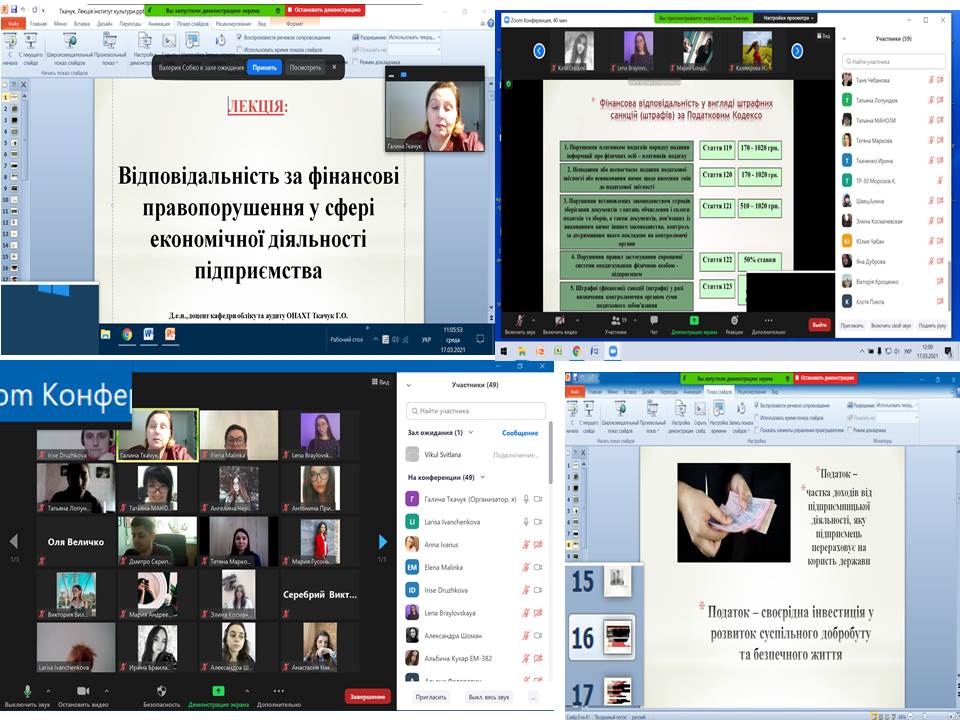Click next arrow in top-right Zoom video strip
The width and height of the screenshot is (960, 720).
pyautogui.click(x=797, y=51)
